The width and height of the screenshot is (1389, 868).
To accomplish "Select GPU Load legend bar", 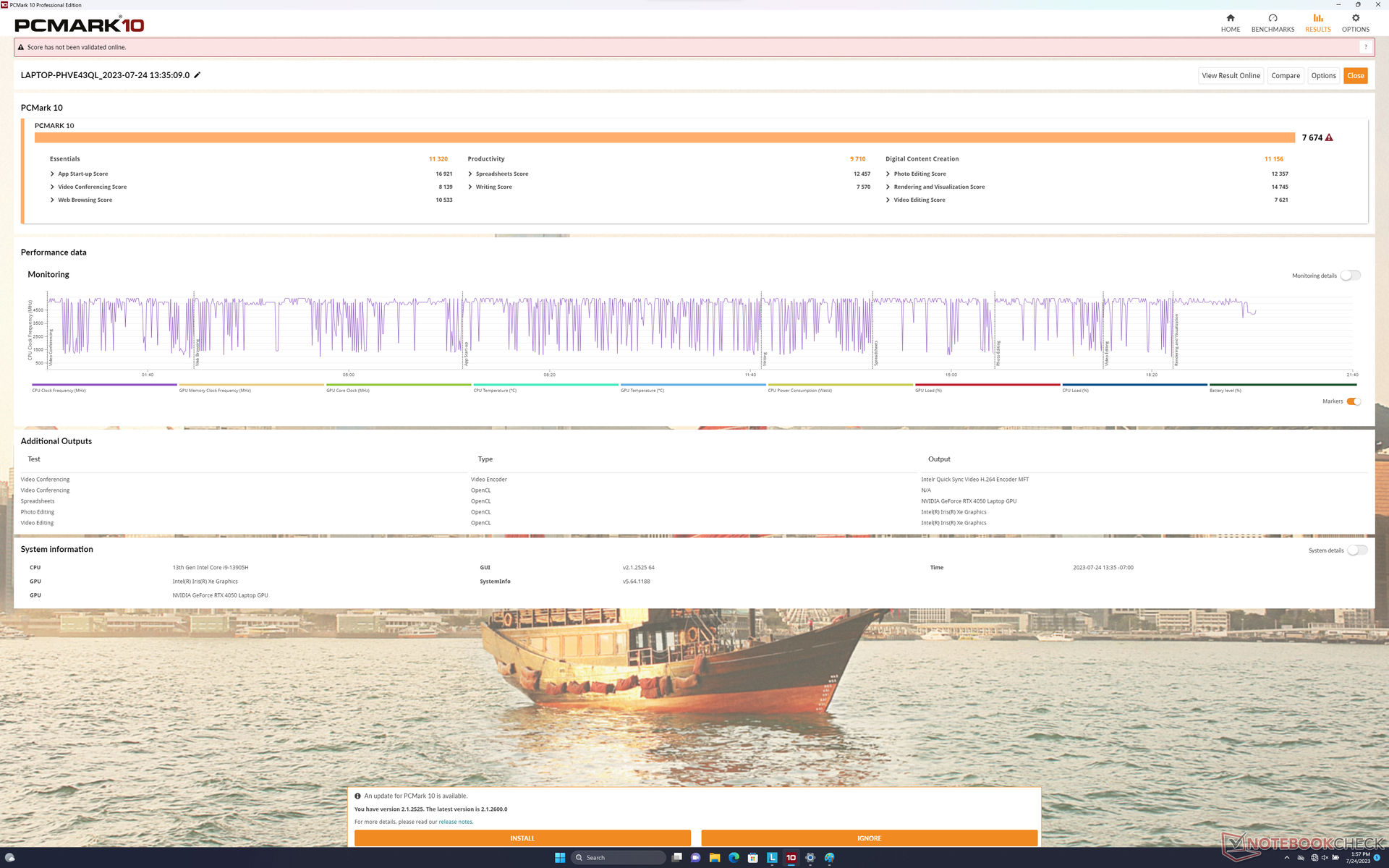I will click(x=987, y=385).
